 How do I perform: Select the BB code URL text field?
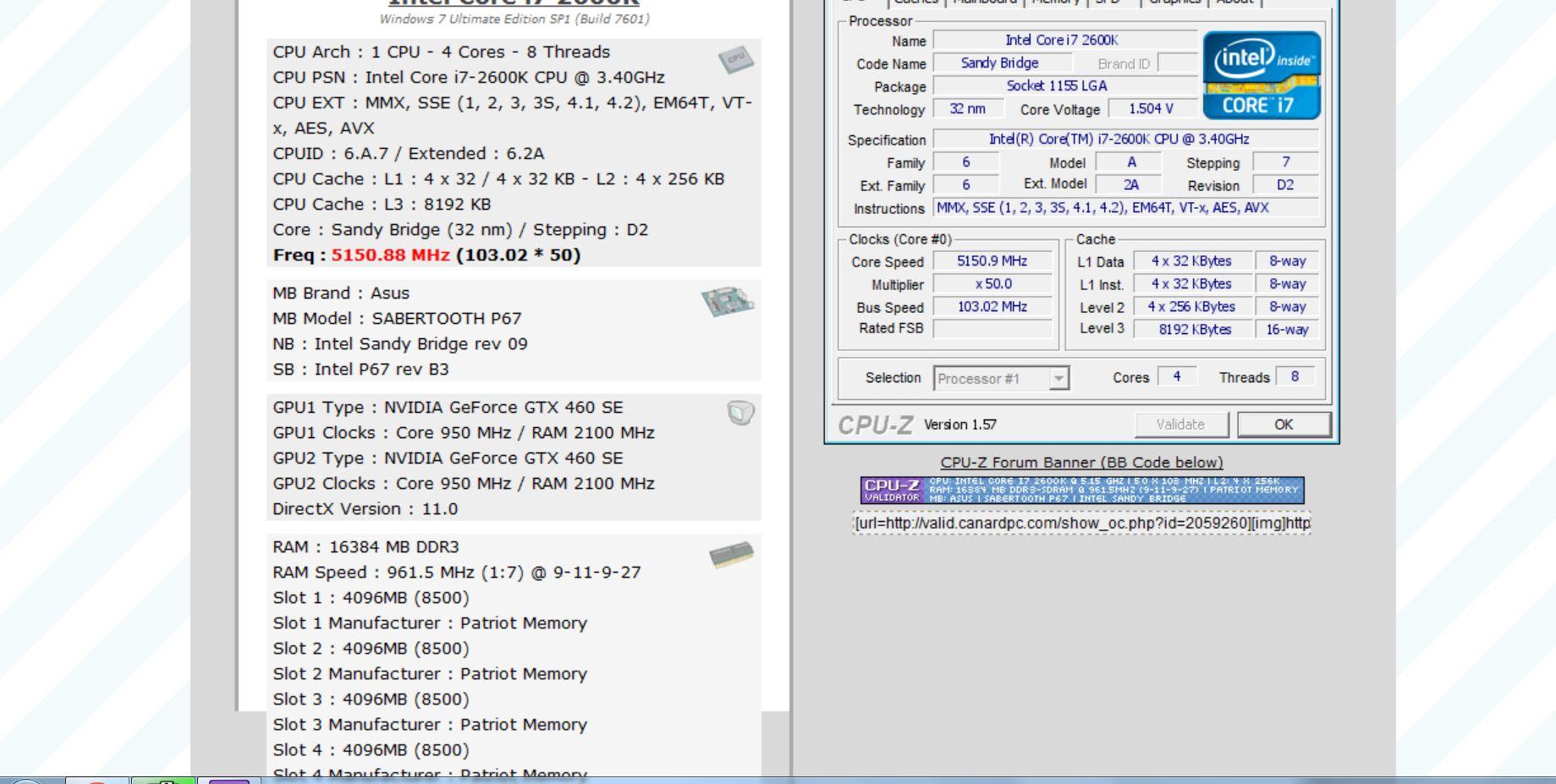[x=1082, y=524]
